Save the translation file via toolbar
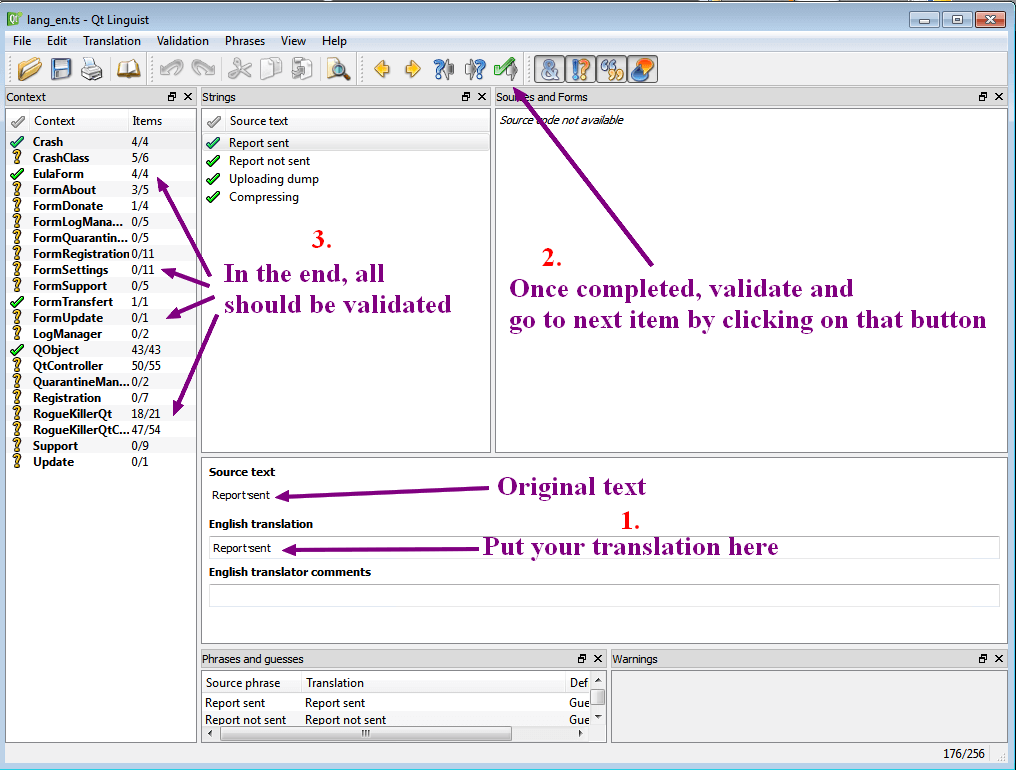The image size is (1016, 770). [61, 69]
